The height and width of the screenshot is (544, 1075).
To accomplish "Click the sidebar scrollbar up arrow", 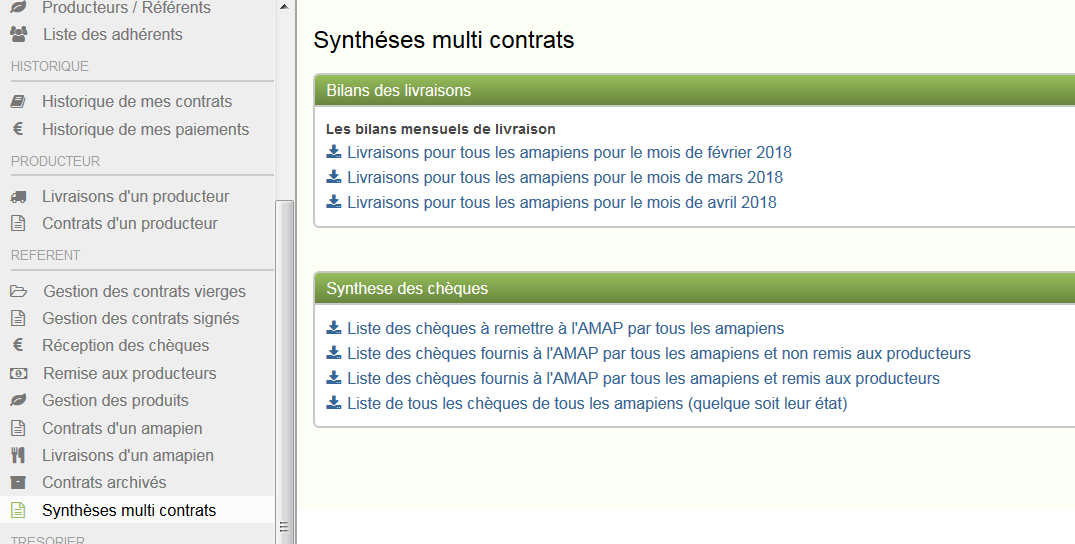I will pyautogui.click(x=284, y=7).
